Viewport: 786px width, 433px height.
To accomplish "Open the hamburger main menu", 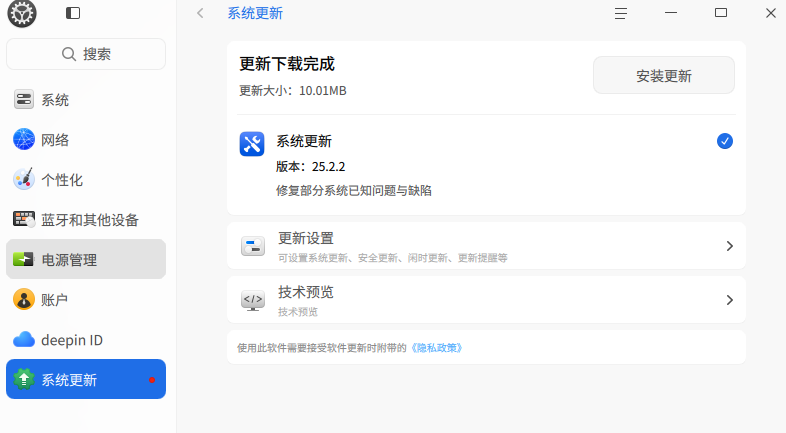I will pyautogui.click(x=621, y=13).
